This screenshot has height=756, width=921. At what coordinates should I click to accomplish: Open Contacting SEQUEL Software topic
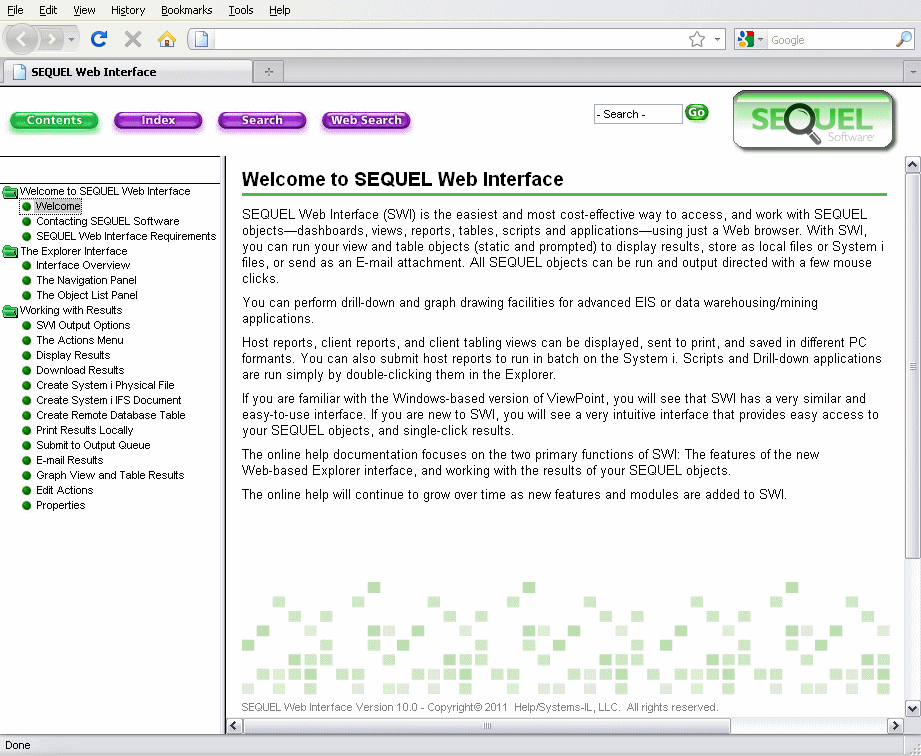[x=107, y=221]
